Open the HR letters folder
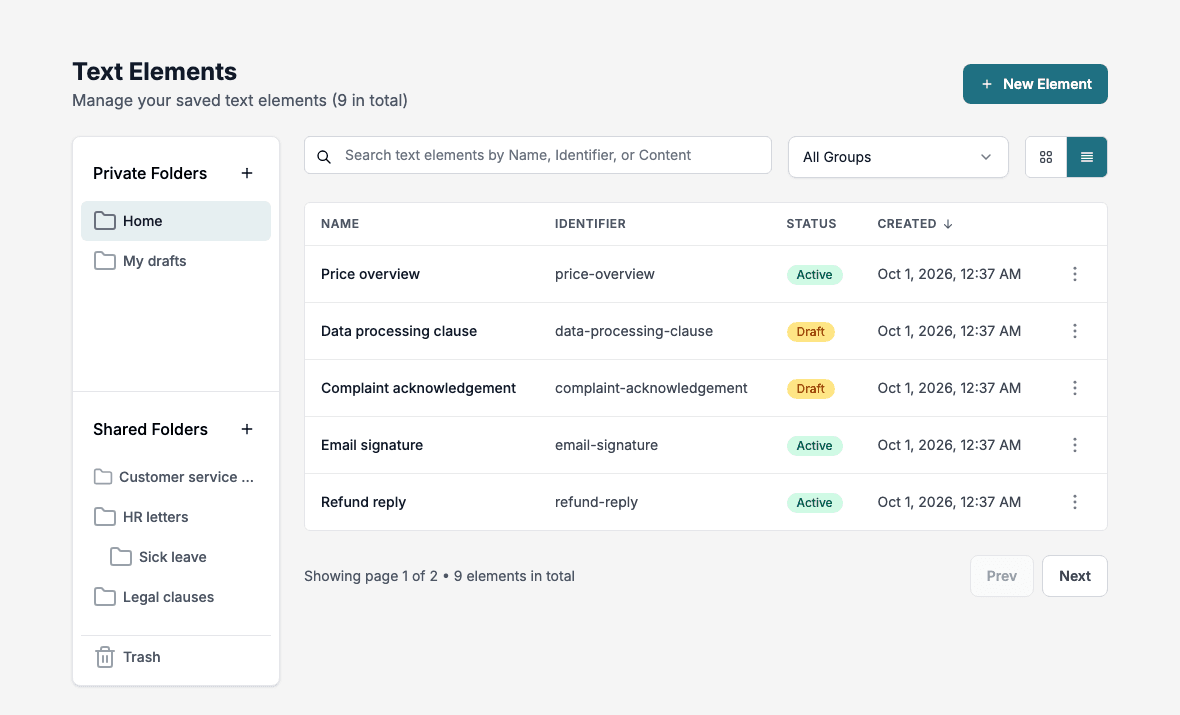The width and height of the screenshot is (1180, 715). (x=176, y=517)
